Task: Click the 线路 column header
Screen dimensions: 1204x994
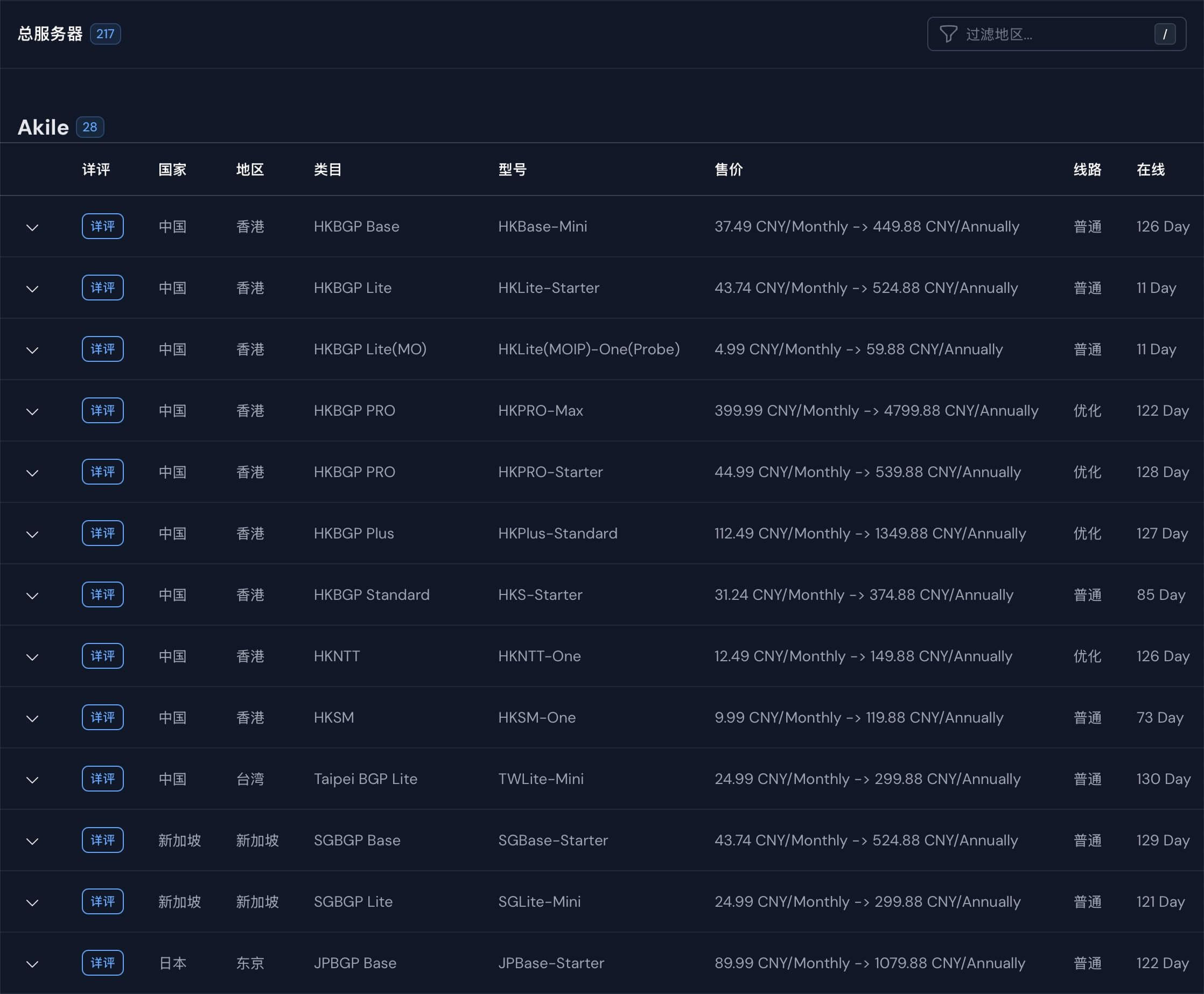Action: (1087, 170)
